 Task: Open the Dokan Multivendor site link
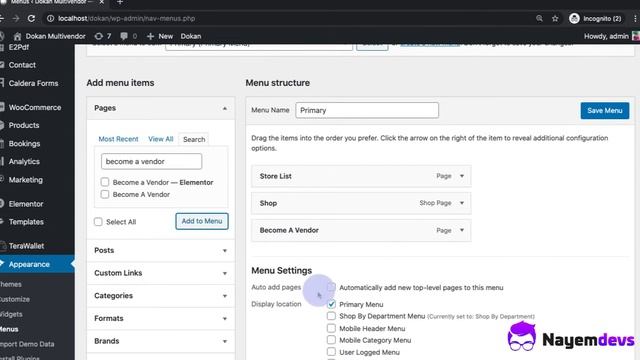click(56, 36)
